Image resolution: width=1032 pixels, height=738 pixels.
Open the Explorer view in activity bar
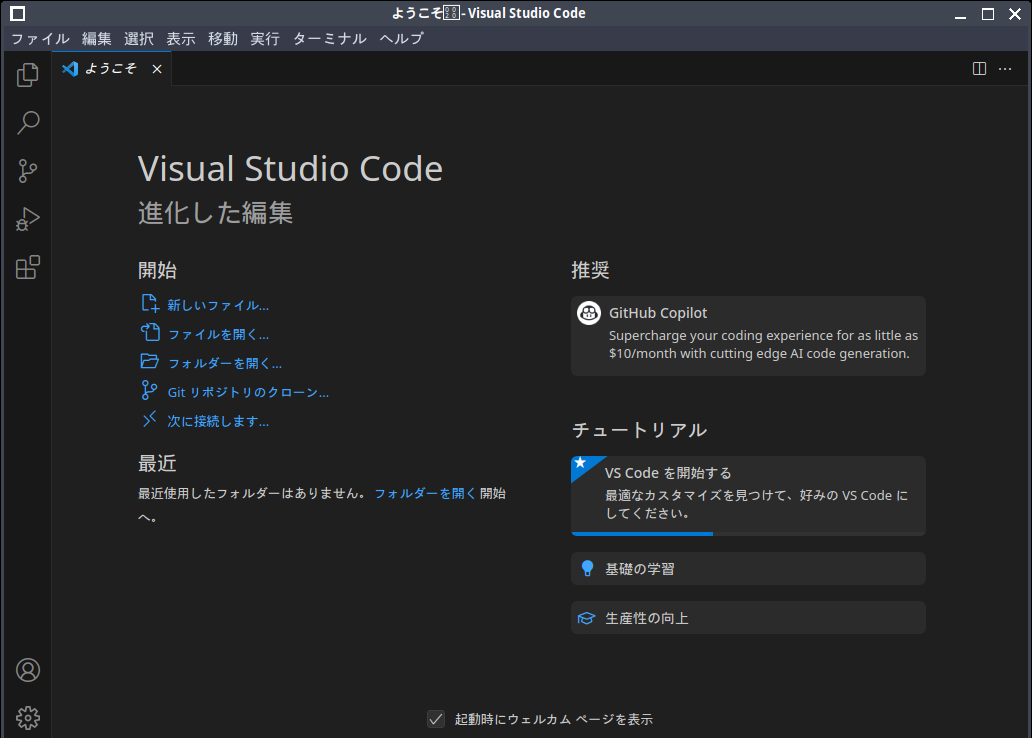point(28,74)
